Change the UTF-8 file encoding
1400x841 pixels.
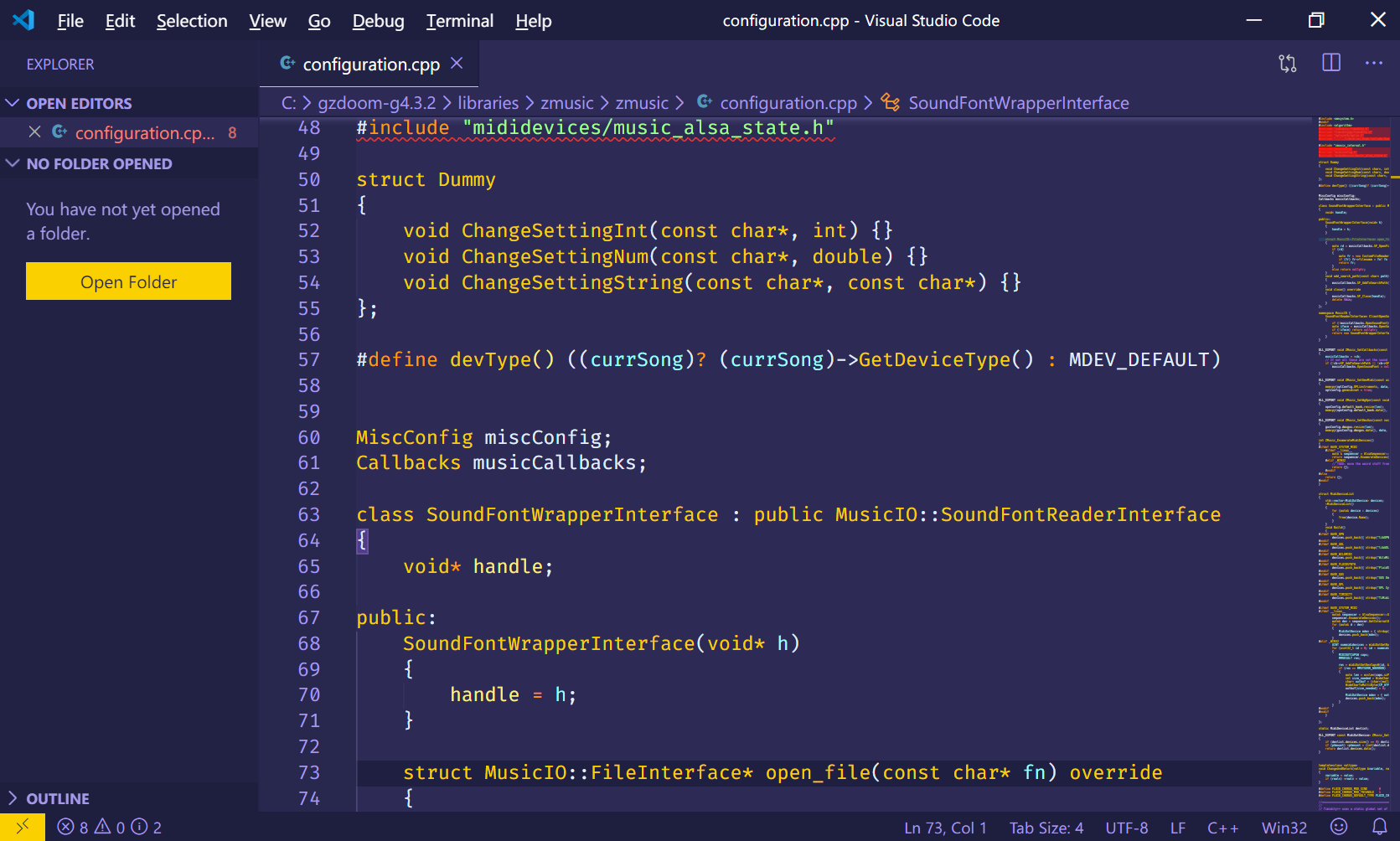1127,827
